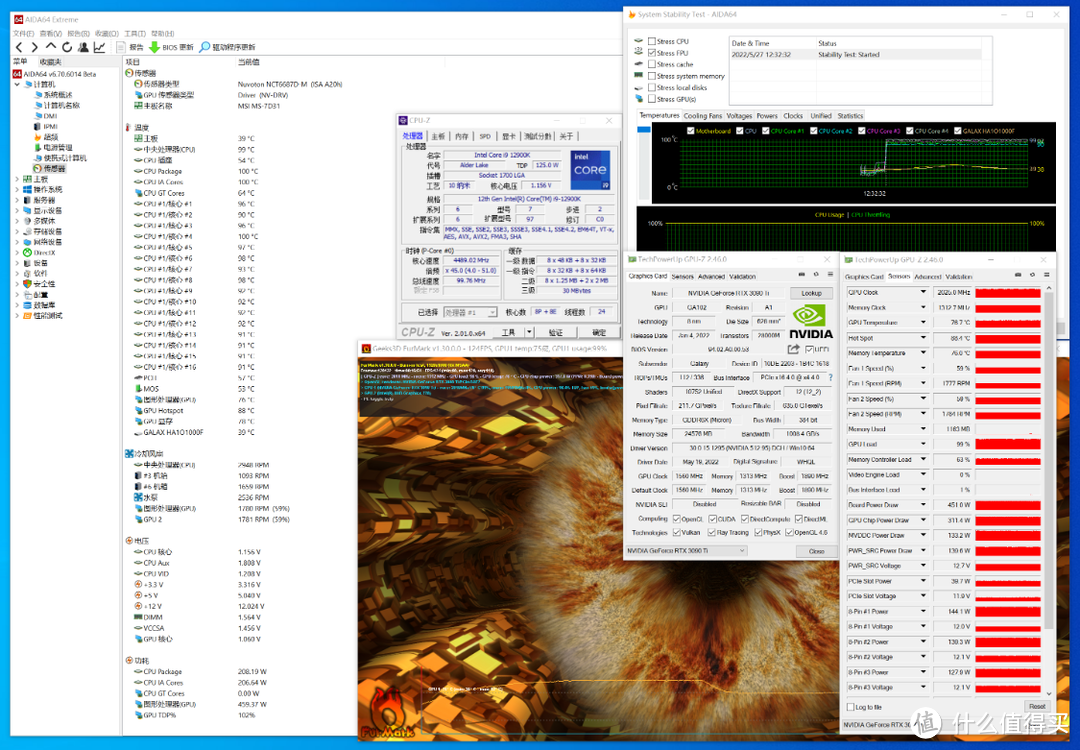Click the 确定 button in CPU-Z
The width and height of the screenshot is (1080, 750).
599,332
